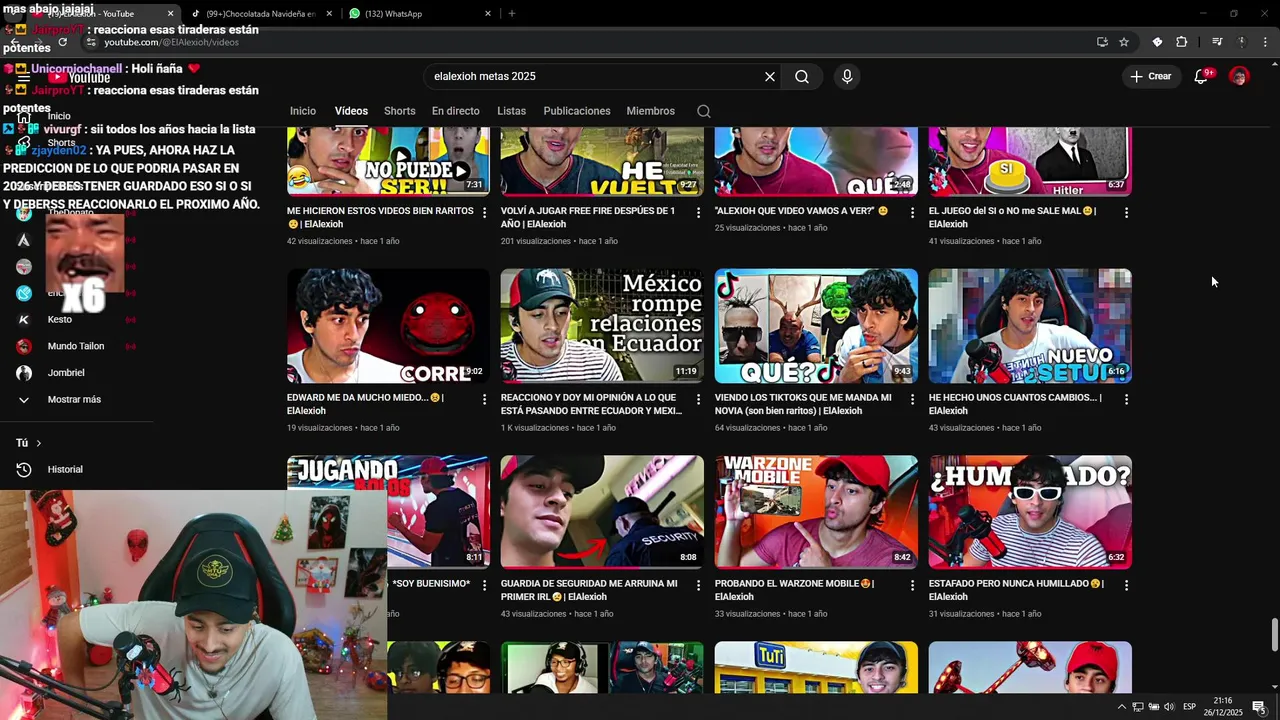Bookmark this page with the star

[1124, 42]
